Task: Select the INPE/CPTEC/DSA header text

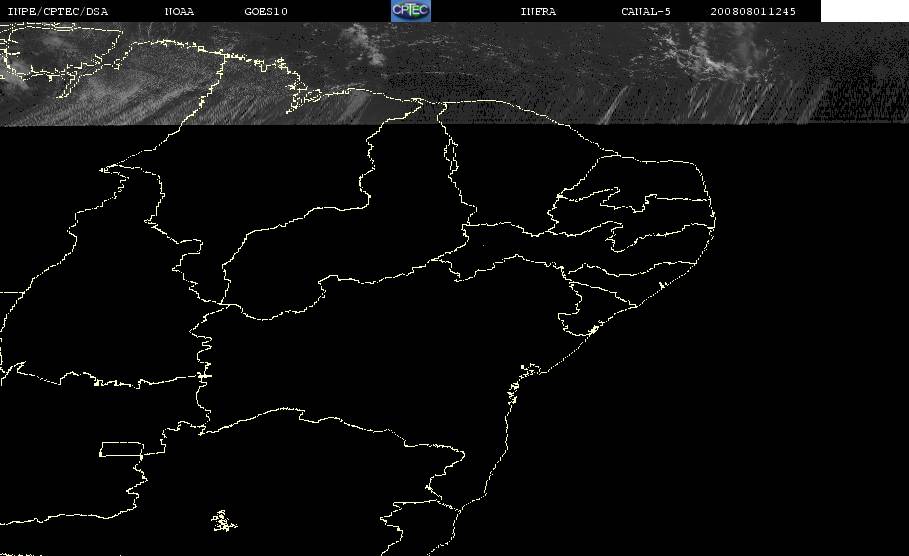Action: 57,11
